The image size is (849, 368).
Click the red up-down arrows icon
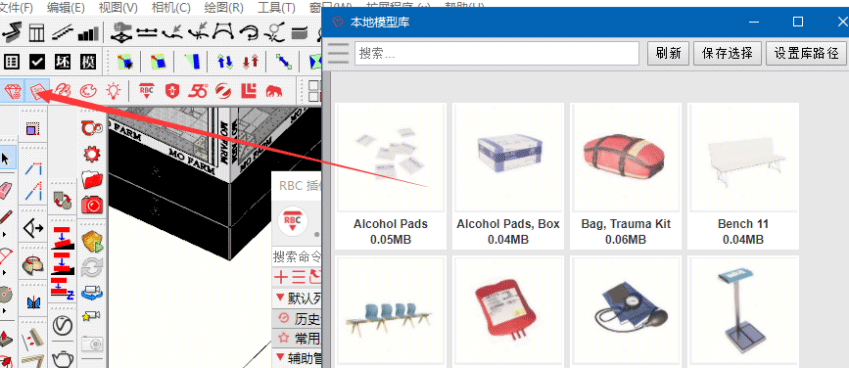[251, 62]
